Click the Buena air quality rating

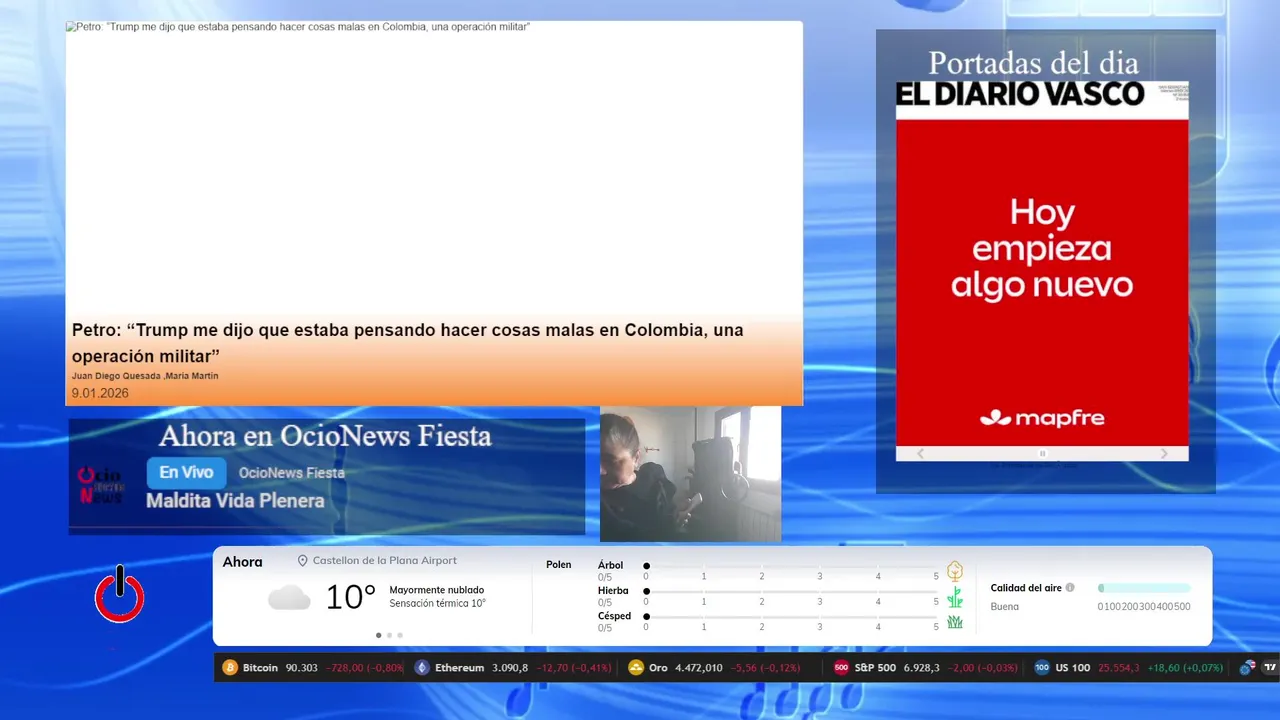(1005, 607)
